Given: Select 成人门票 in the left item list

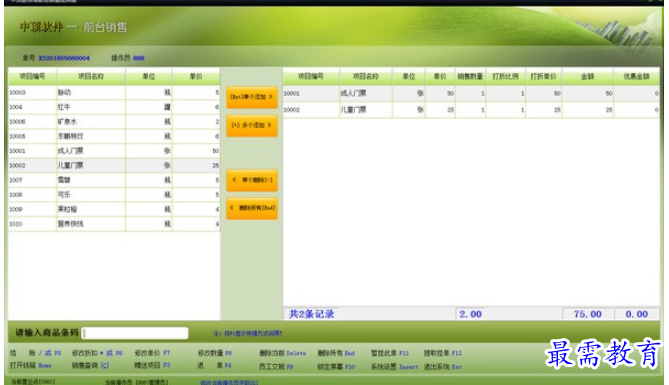Looking at the screenshot, I should [114, 151].
